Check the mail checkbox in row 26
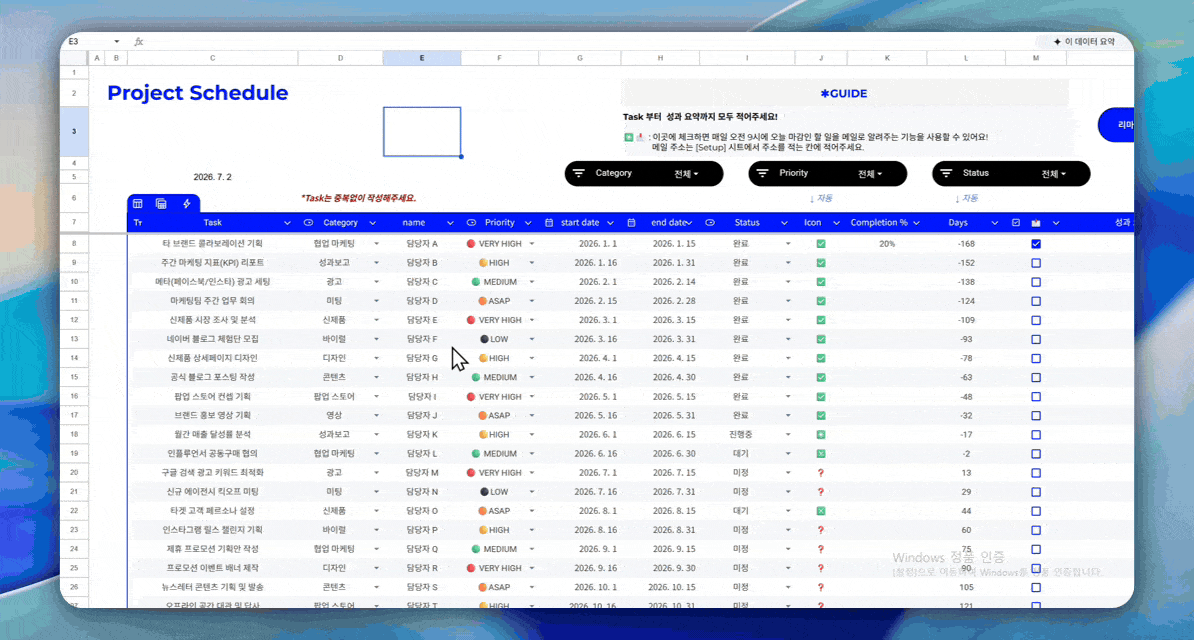Image resolution: width=1194 pixels, height=640 pixels. (1036, 587)
